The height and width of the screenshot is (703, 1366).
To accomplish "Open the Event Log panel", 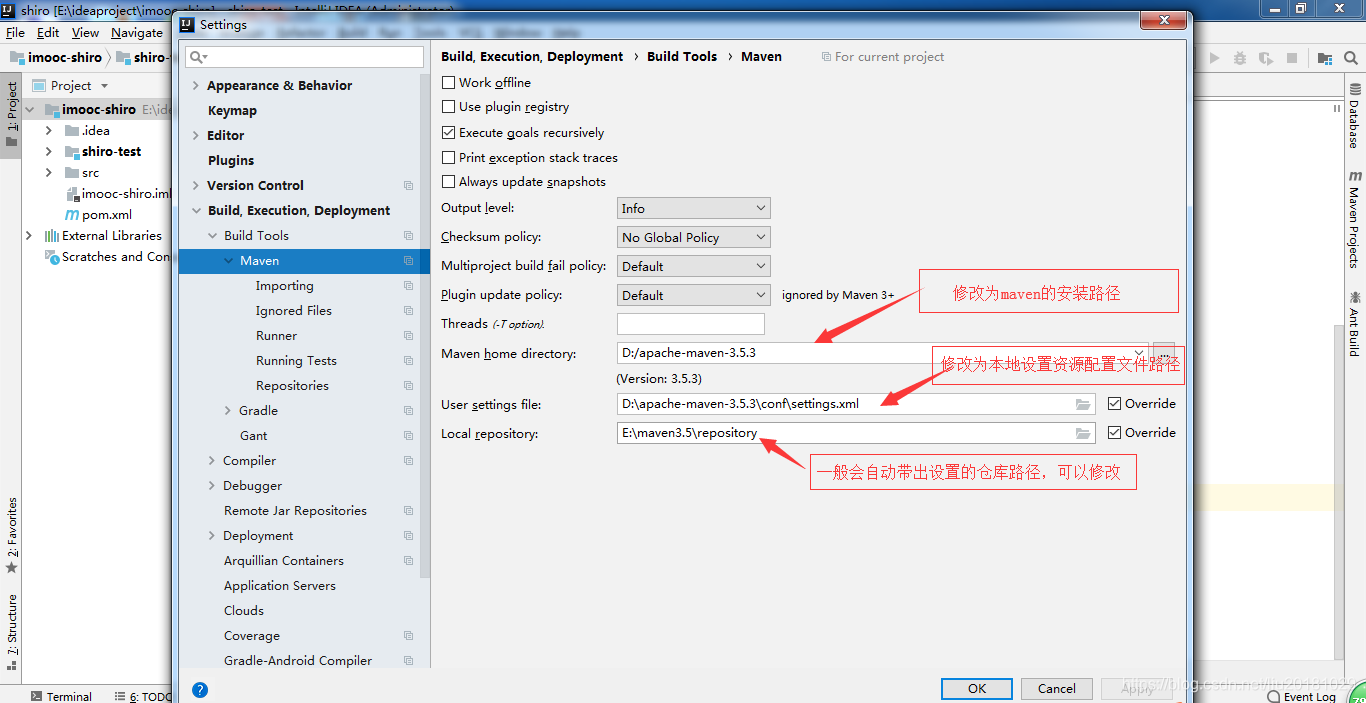I will coord(1301,696).
